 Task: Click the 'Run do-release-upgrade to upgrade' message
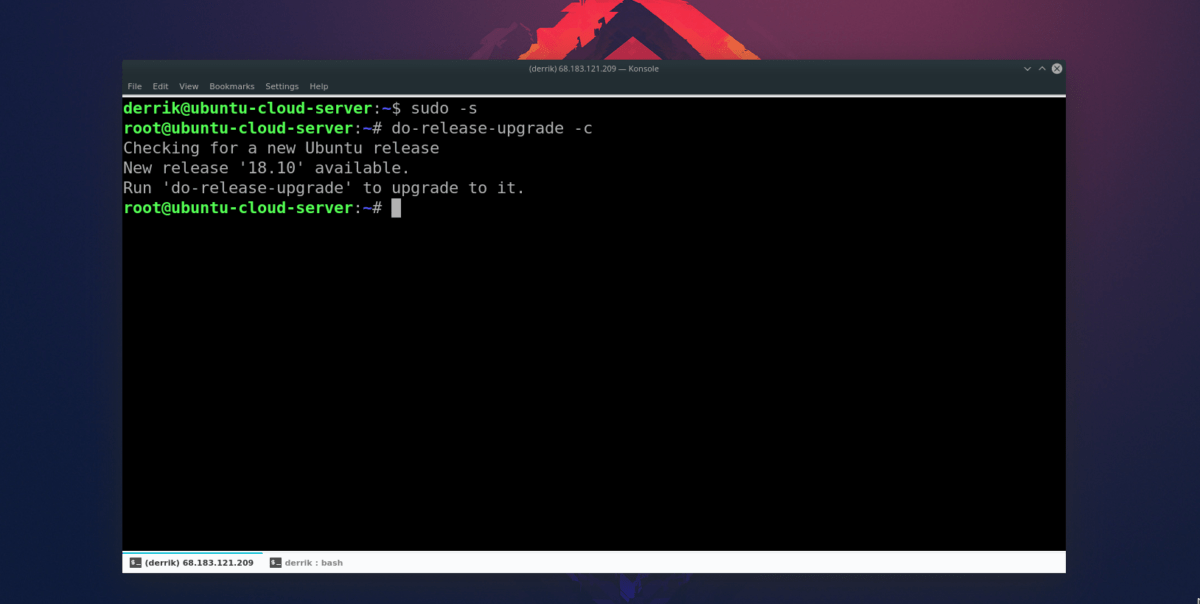click(323, 187)
